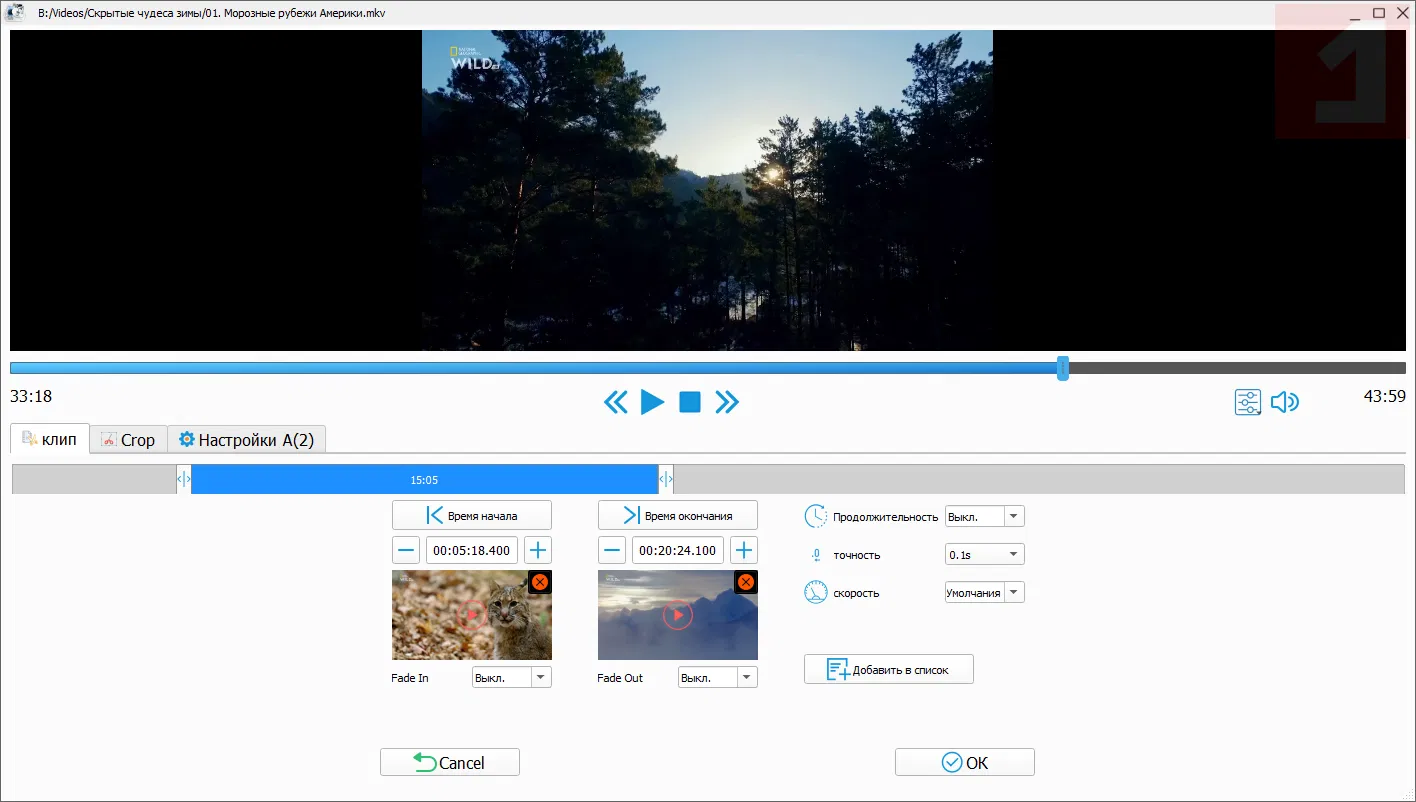
Task: Close the video editor window
Action: click(x=1400, y=13)
